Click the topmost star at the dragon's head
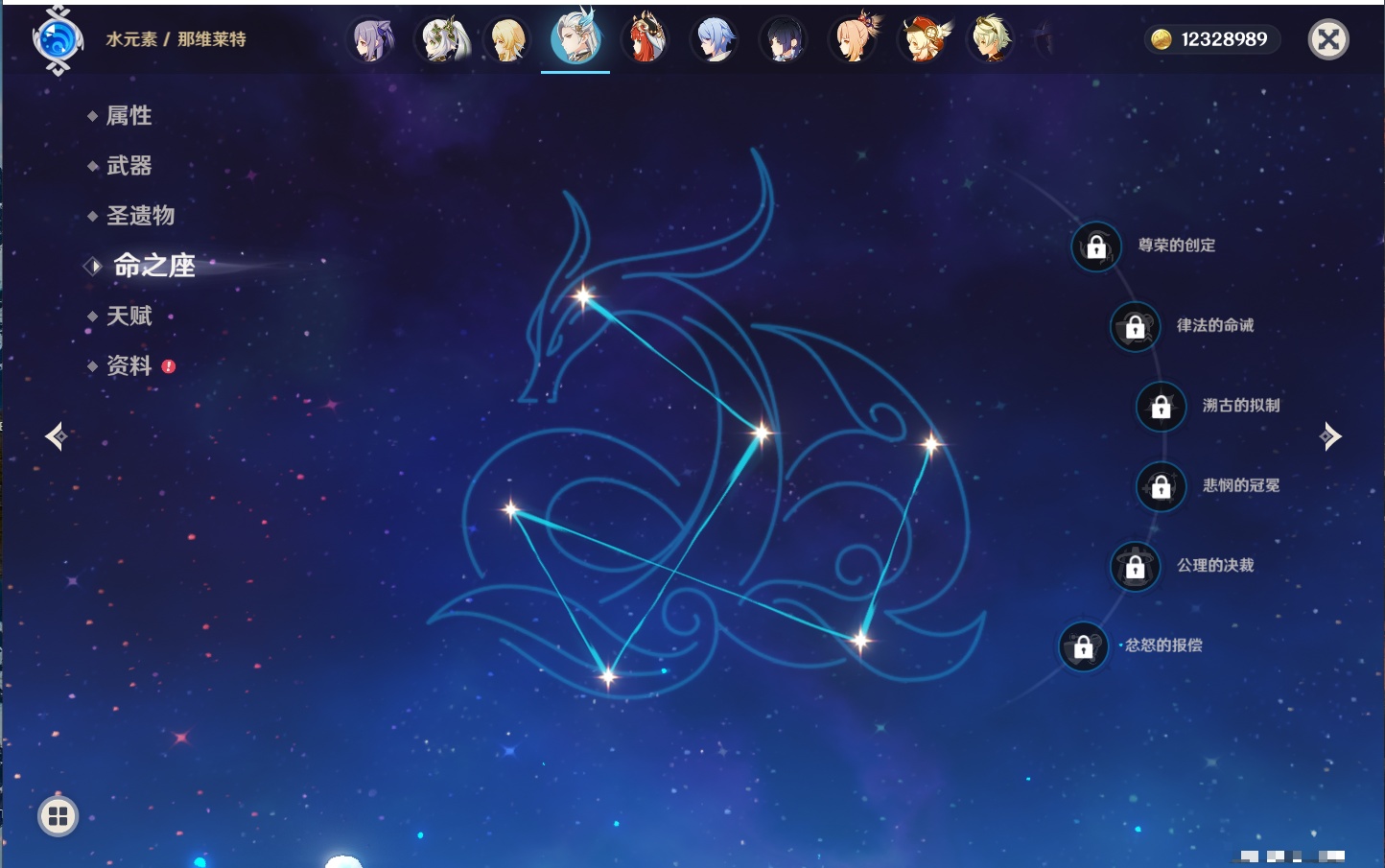The height and width of the screenshot is (868, 1385). click(x=583, y=296)
